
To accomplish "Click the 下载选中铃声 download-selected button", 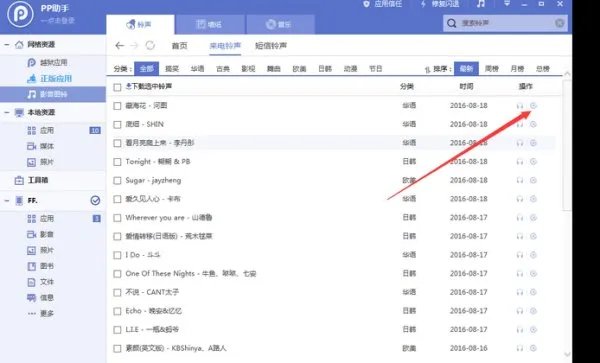I will (x=149, y=87).
